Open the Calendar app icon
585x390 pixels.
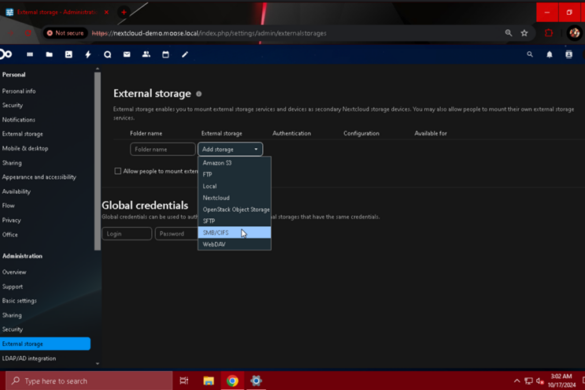(166, 54)
